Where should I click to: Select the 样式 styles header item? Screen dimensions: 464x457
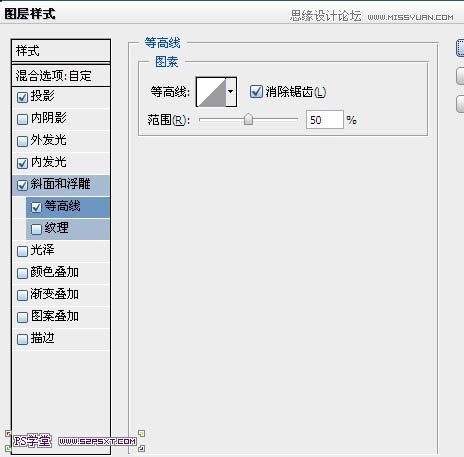click(61, 51)
